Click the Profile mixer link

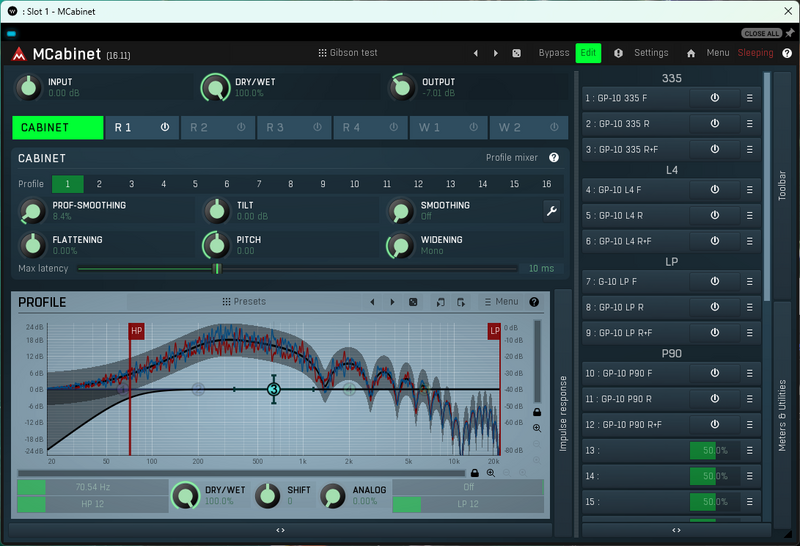(512, 158)
